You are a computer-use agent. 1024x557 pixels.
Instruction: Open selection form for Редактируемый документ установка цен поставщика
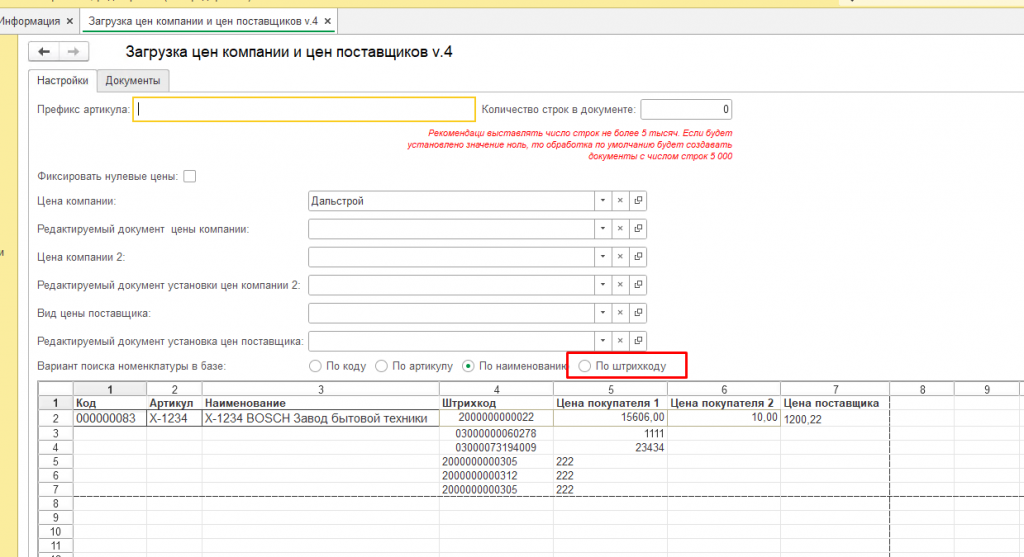click(638, 340)
